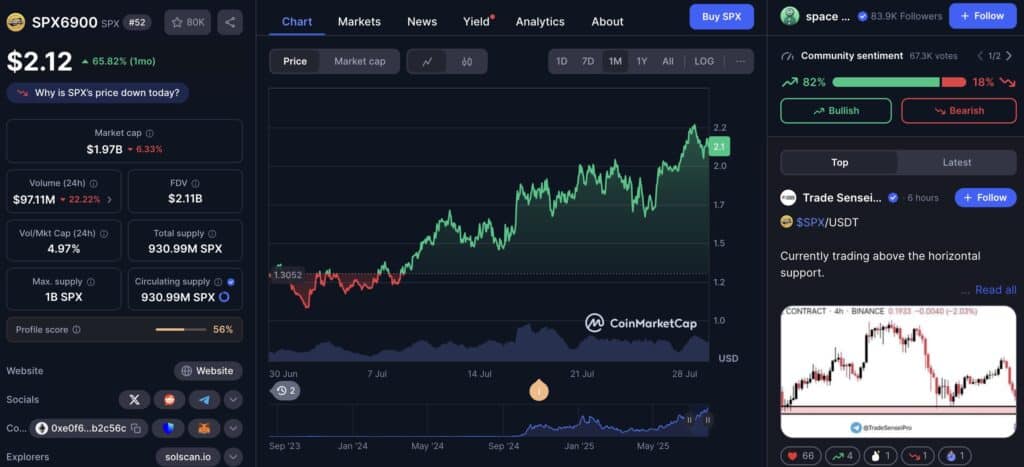The image size is (1024, 467).
Task: Toggle LOG scale on the chart
Action: (704, 61)
